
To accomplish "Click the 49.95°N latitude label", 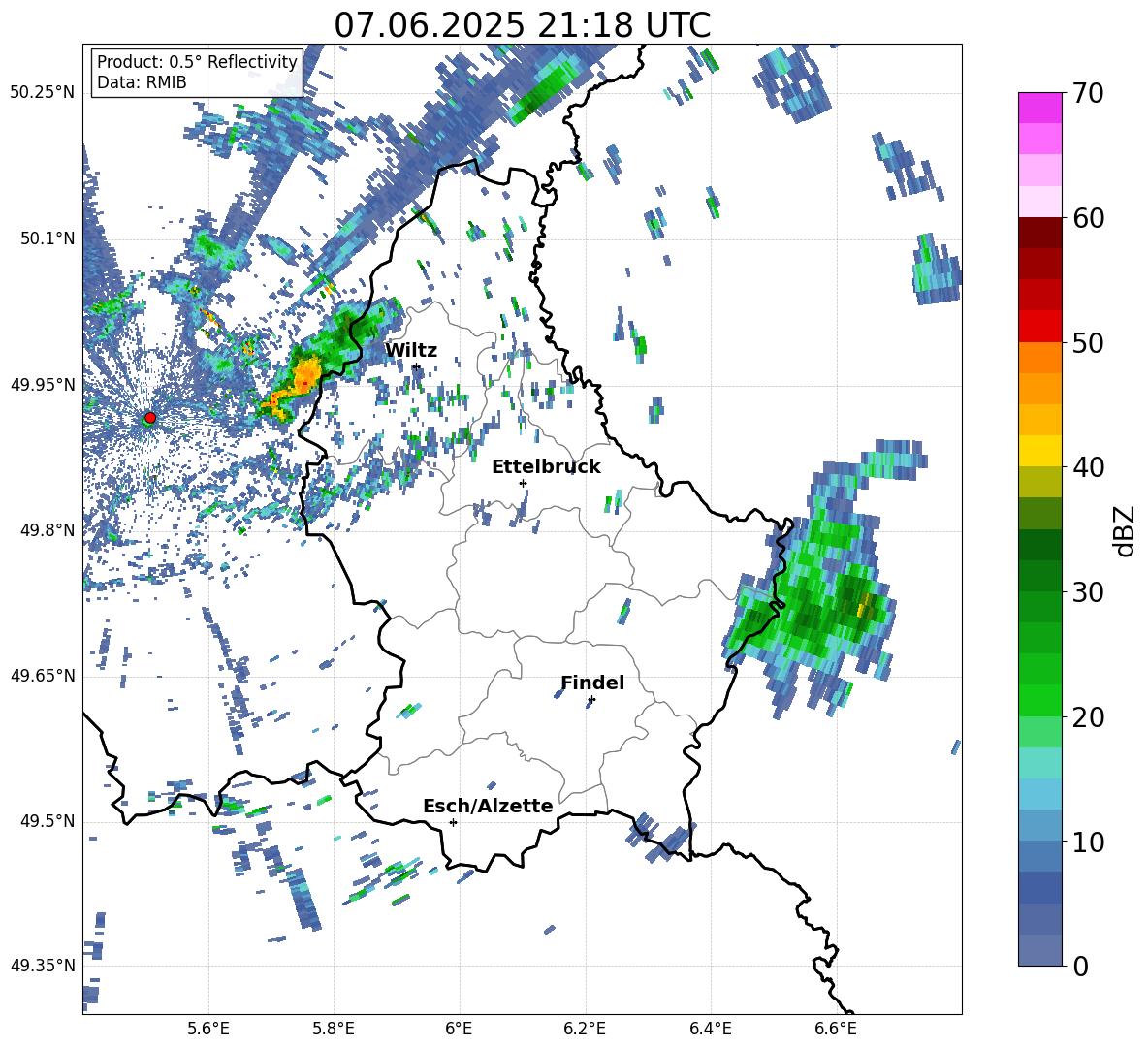I will (x=43, y=385).
